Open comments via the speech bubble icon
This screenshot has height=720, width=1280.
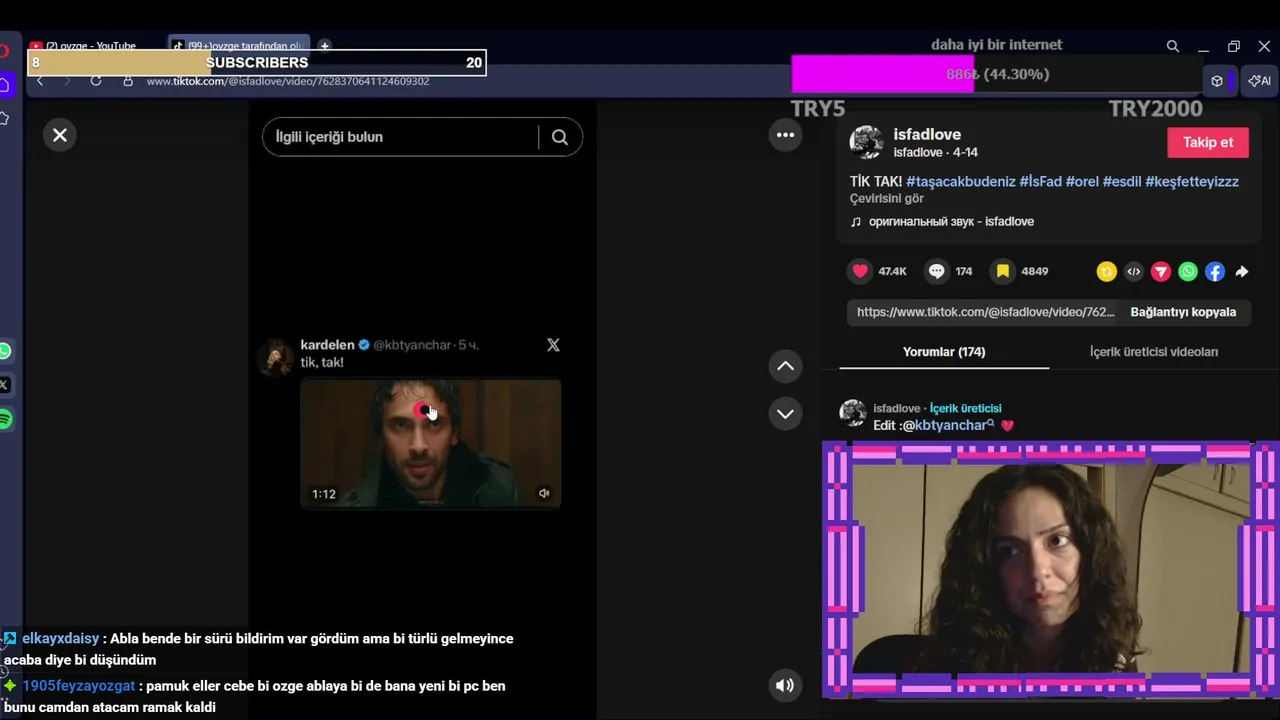pyautogui.click(x=937, y=271)
